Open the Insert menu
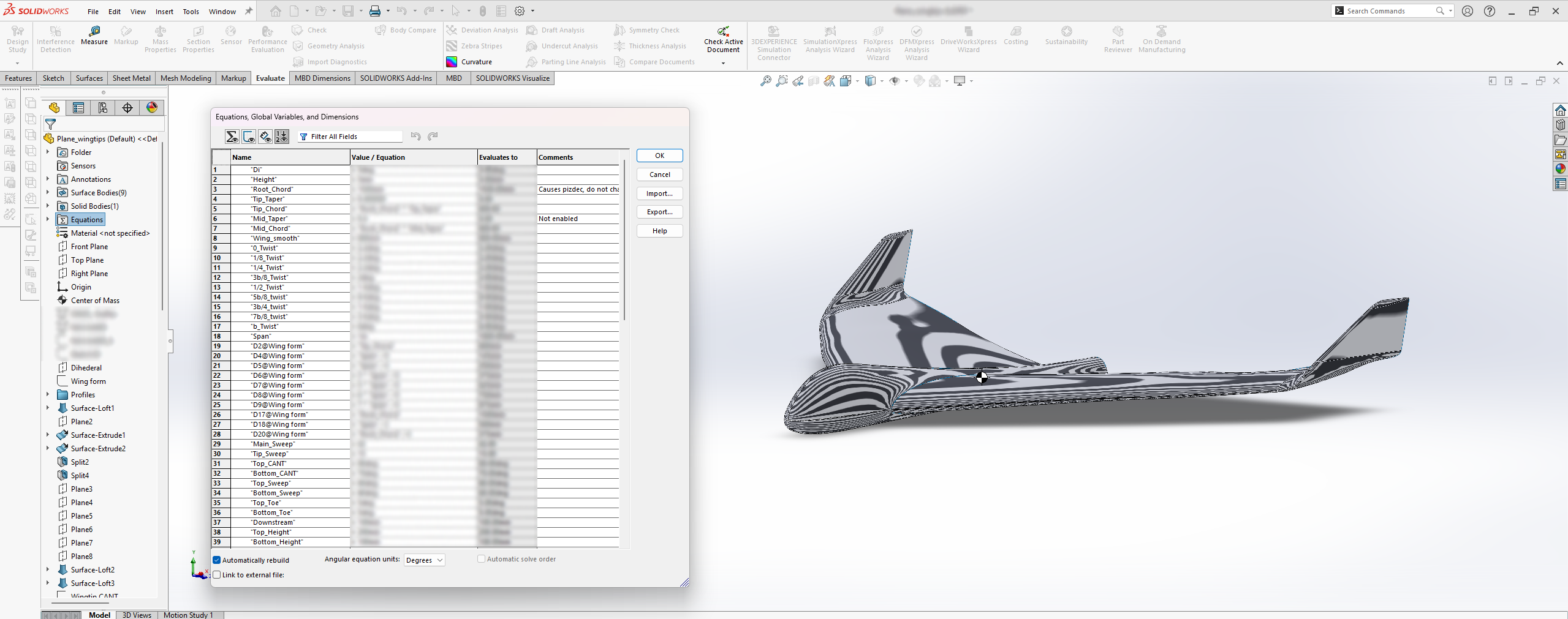Viewport: 1568px width, 619px height. click(x=164, y=11)
